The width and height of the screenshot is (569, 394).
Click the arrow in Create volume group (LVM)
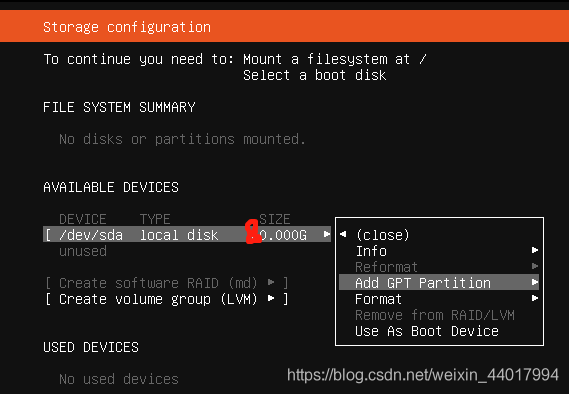point(271,298)
